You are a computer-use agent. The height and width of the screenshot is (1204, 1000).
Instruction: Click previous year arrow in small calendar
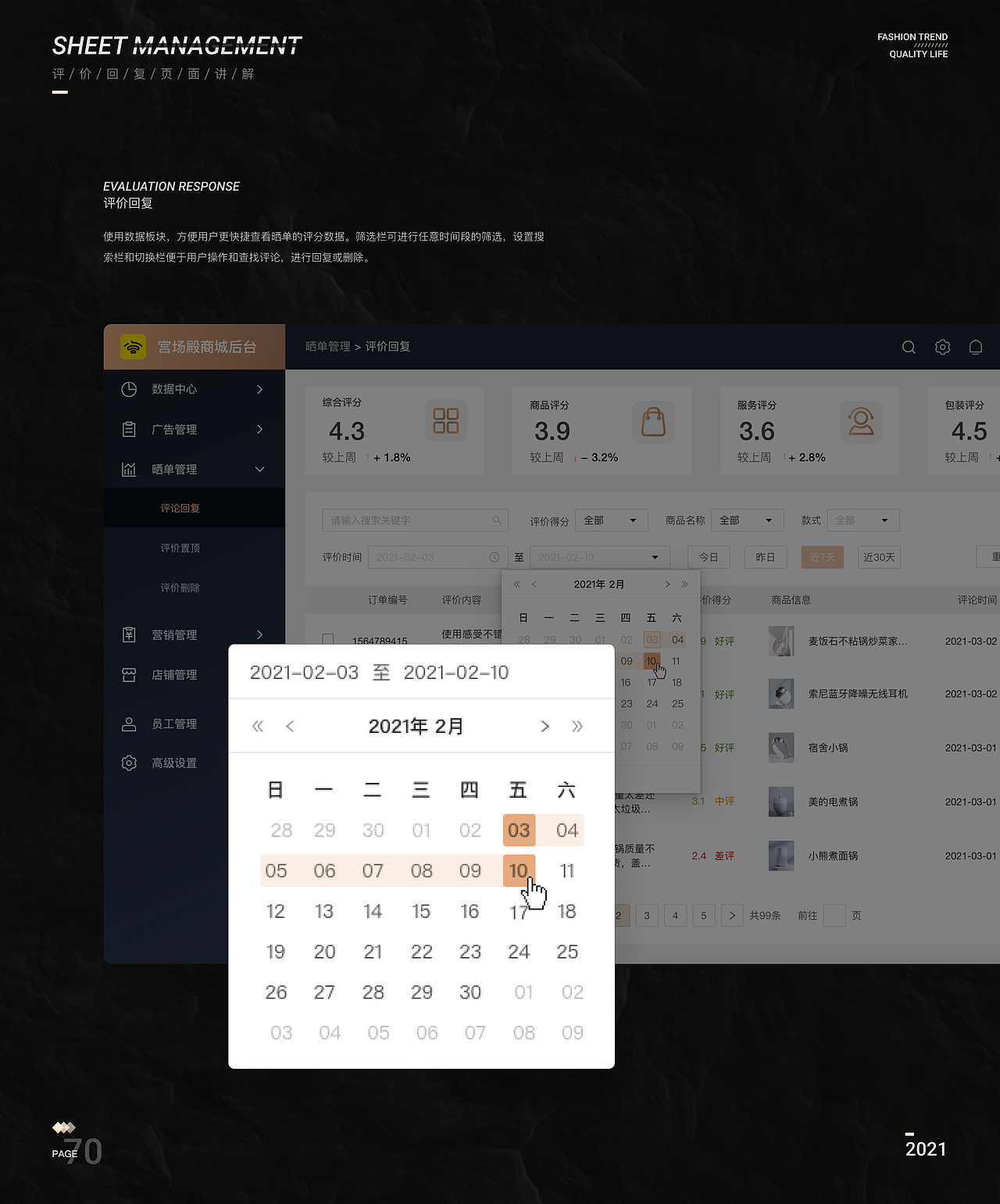click(517, 584)
